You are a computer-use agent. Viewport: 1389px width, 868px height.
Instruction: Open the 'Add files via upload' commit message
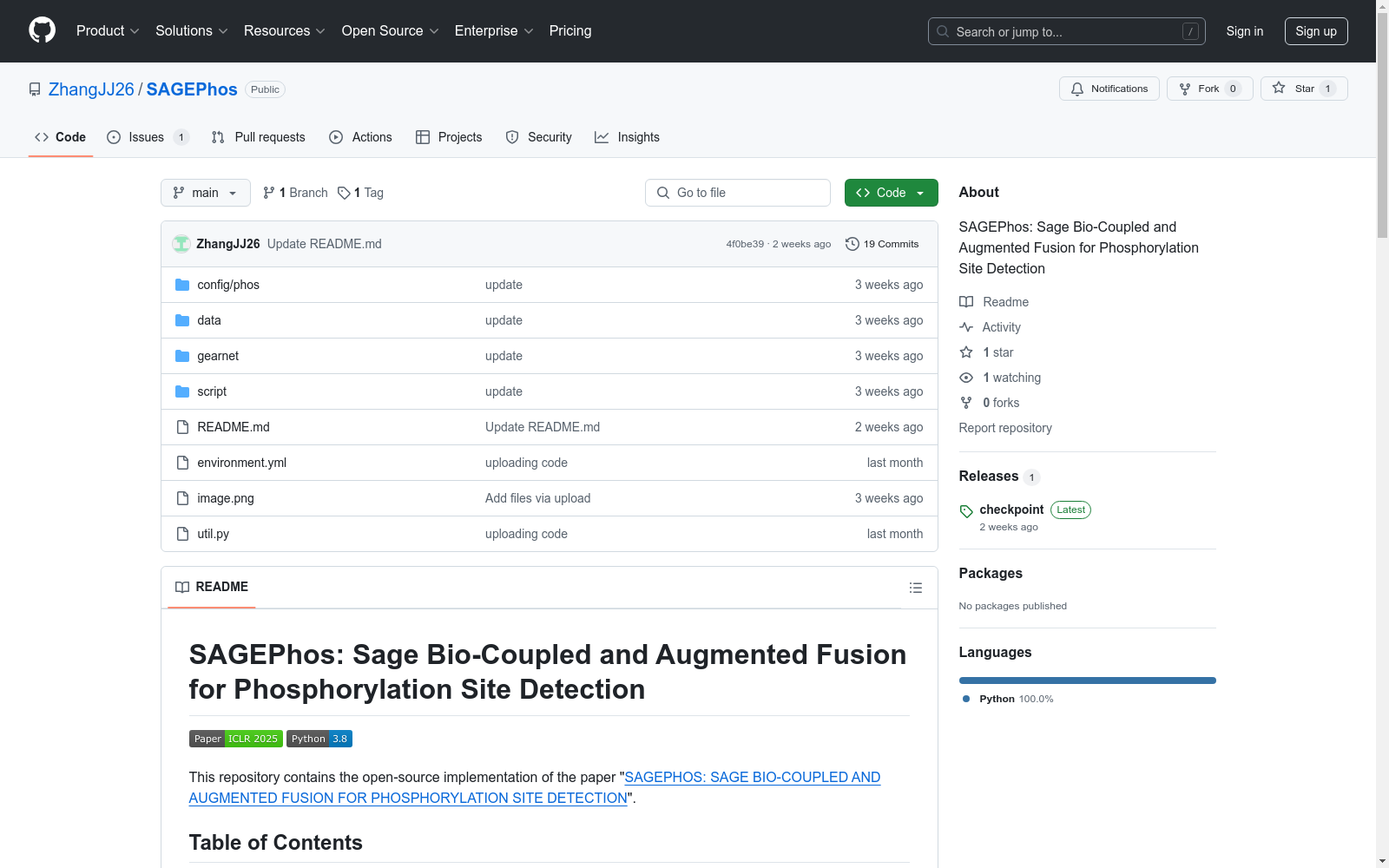(538, 498)
